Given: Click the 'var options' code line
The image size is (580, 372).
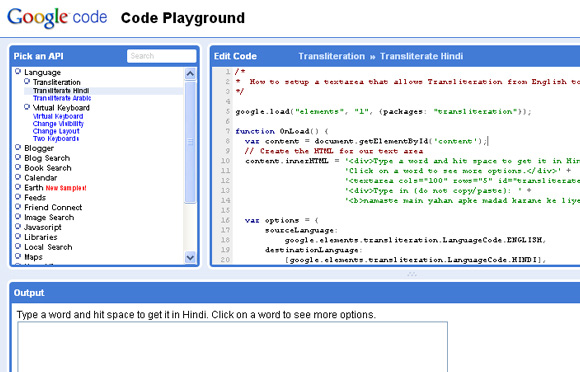Looking at the screenshot, I should pyautogui.click(x=281, y=220).
